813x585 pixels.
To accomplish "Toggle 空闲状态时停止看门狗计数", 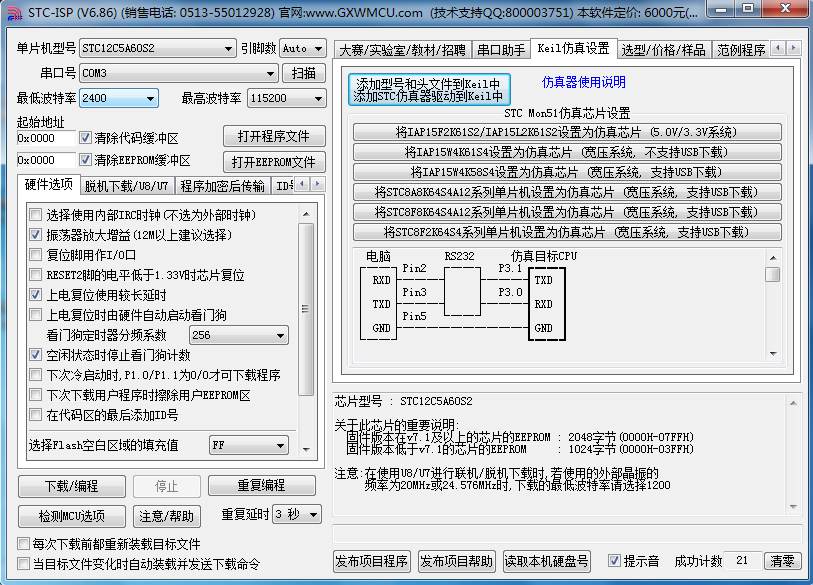I will 35,355.
